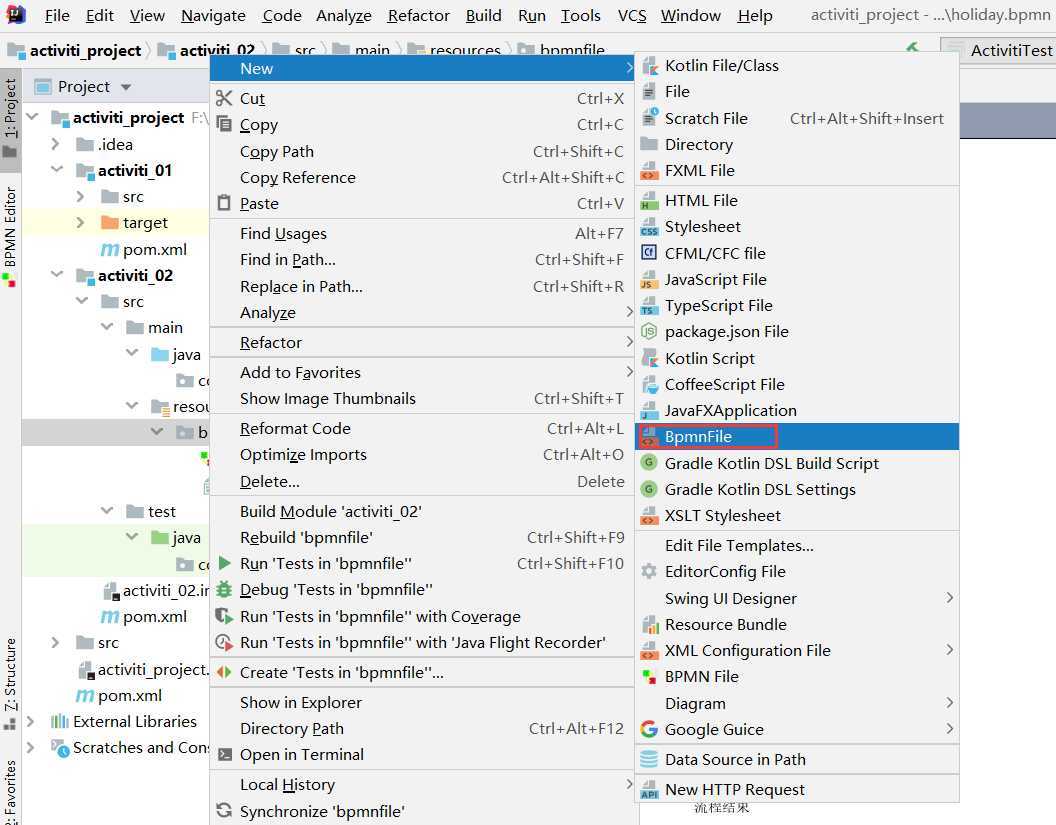
Task: Click the CoffeeScript File icon
Action: (x=649, y=385)
